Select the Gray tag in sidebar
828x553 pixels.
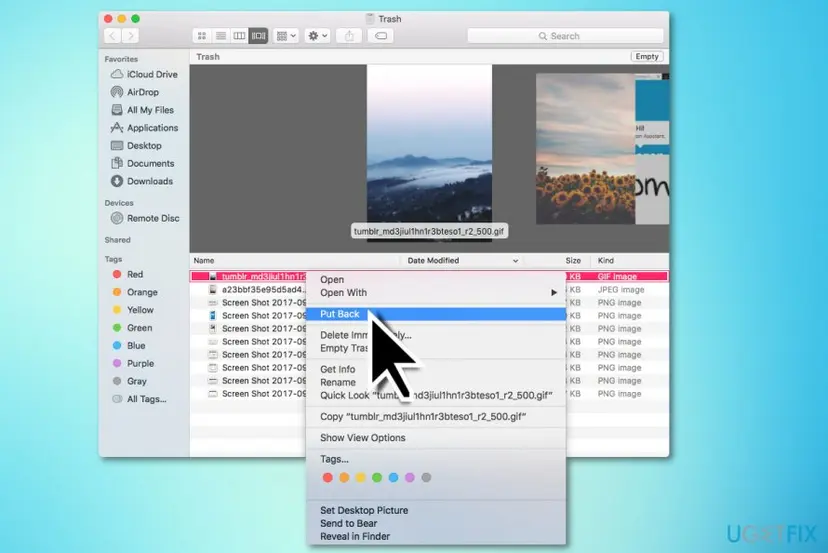click(x=130, y=381)
